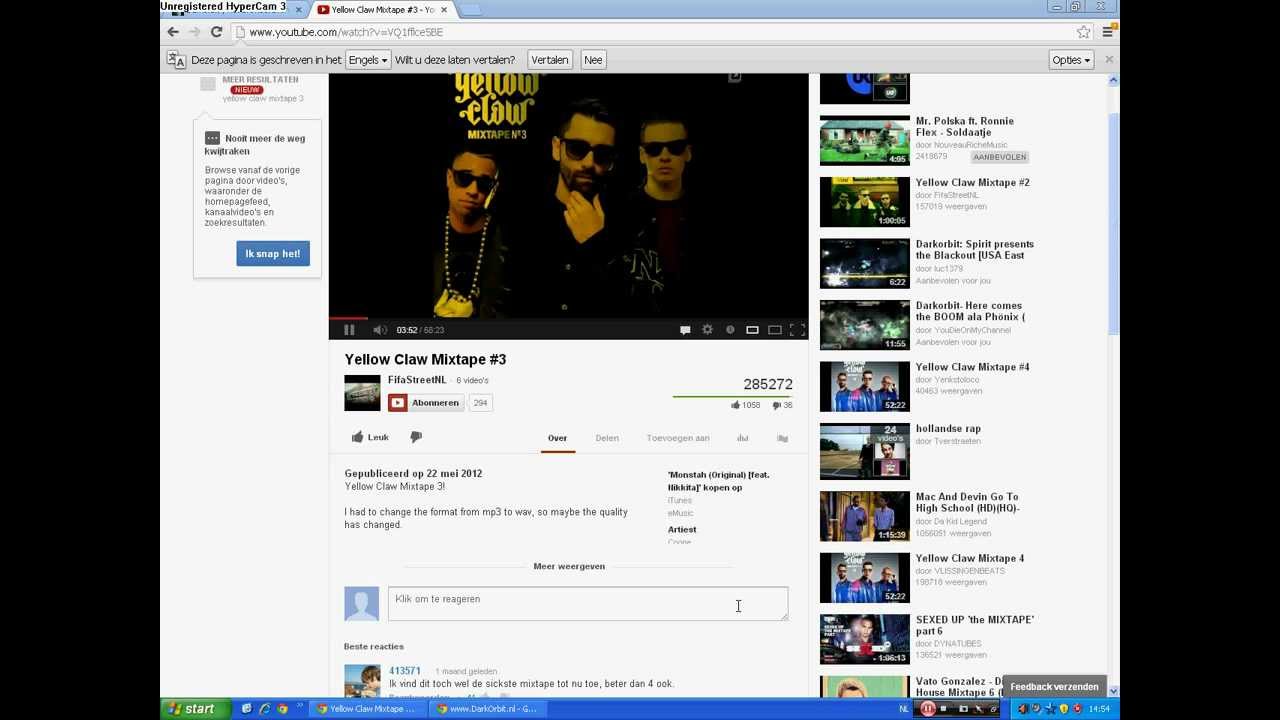Mute the video player volume
The image size is (1280, 720).
tap(379, 330)
